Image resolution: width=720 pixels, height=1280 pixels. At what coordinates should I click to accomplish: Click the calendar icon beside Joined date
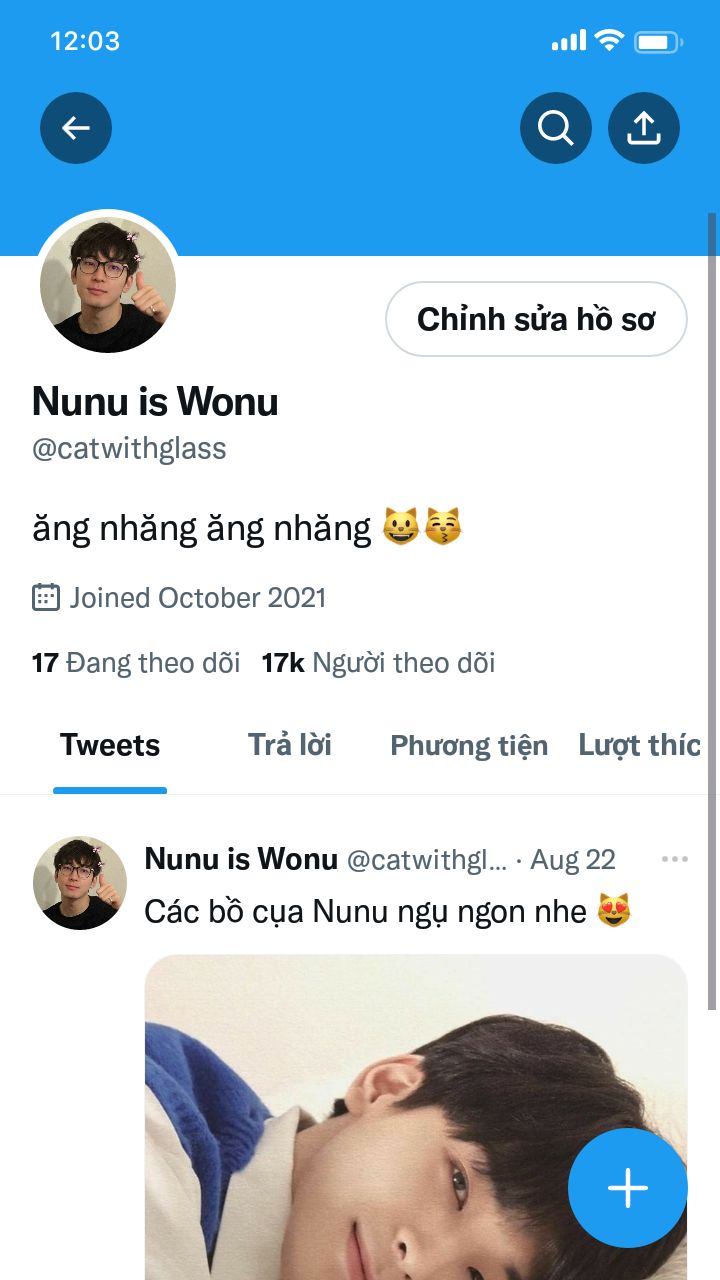(46, 598)
